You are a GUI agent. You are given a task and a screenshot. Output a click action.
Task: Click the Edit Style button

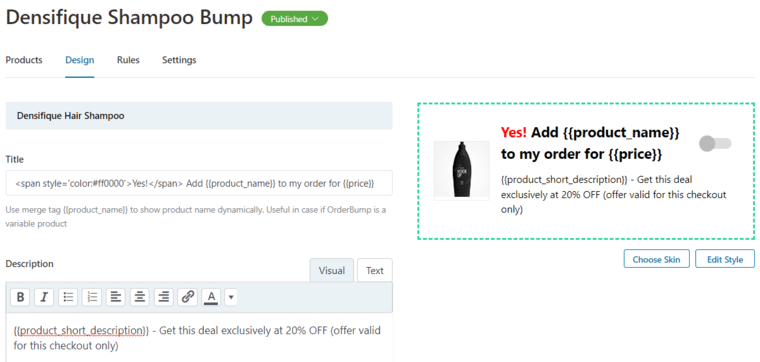725,259
